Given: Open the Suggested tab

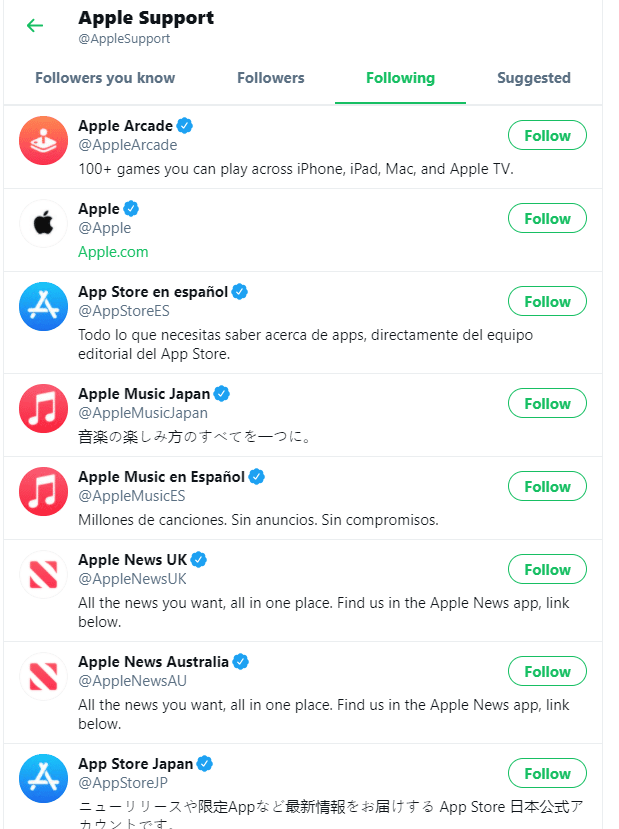Looking at the screenshot, I should 534,78.
